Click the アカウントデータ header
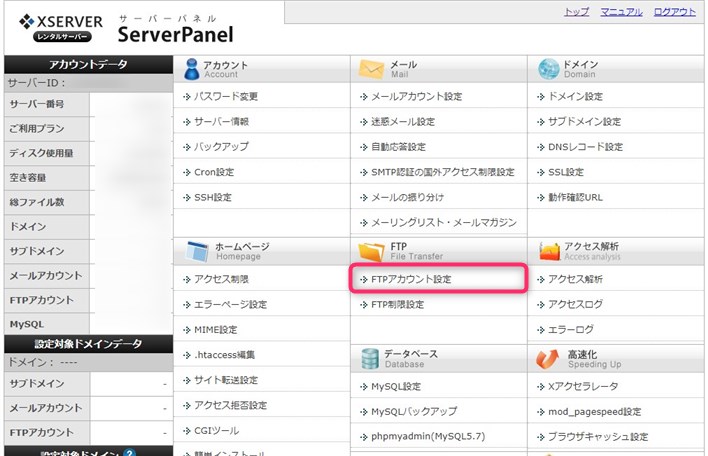 (88, 65)
